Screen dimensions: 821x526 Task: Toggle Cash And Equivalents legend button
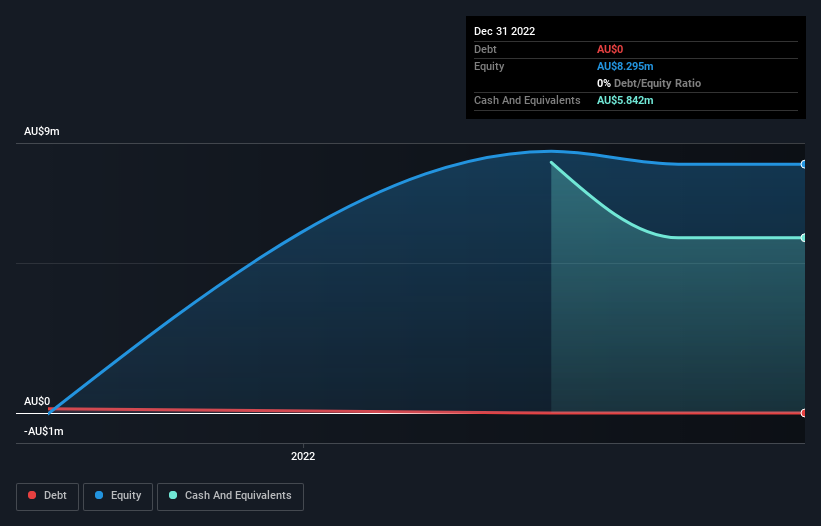[x=230, y=496]
